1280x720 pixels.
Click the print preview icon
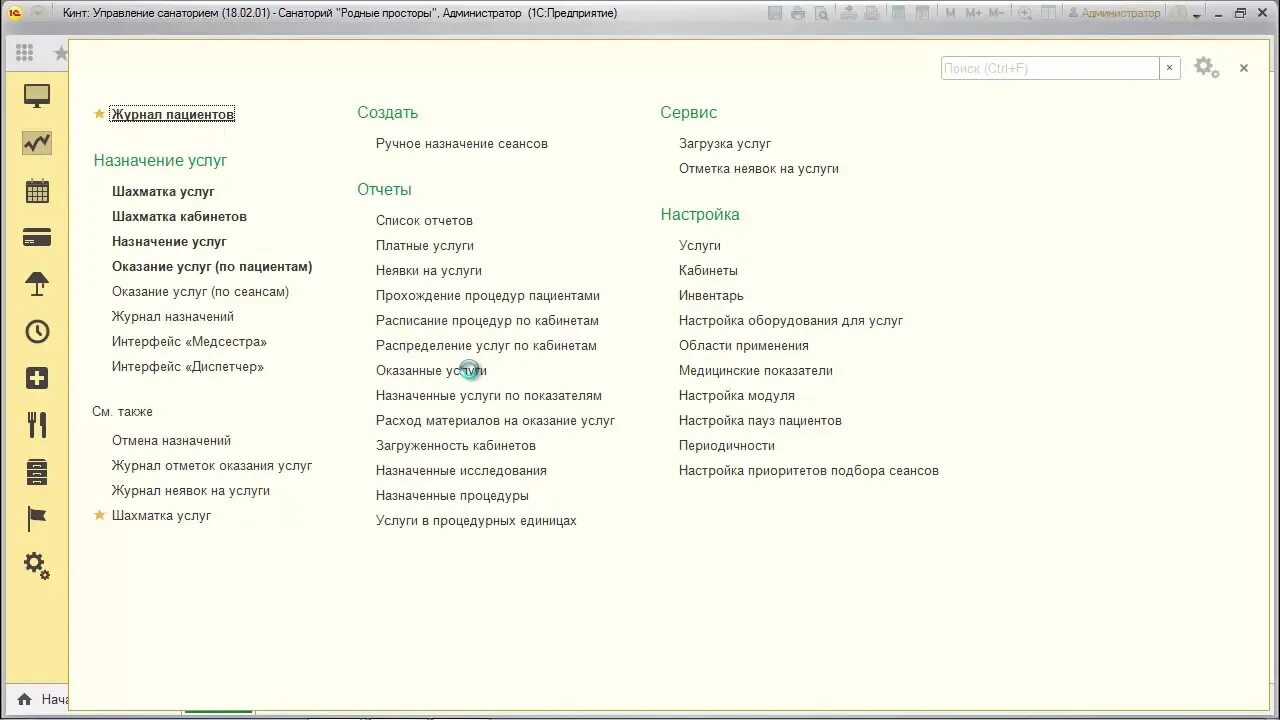822,13
